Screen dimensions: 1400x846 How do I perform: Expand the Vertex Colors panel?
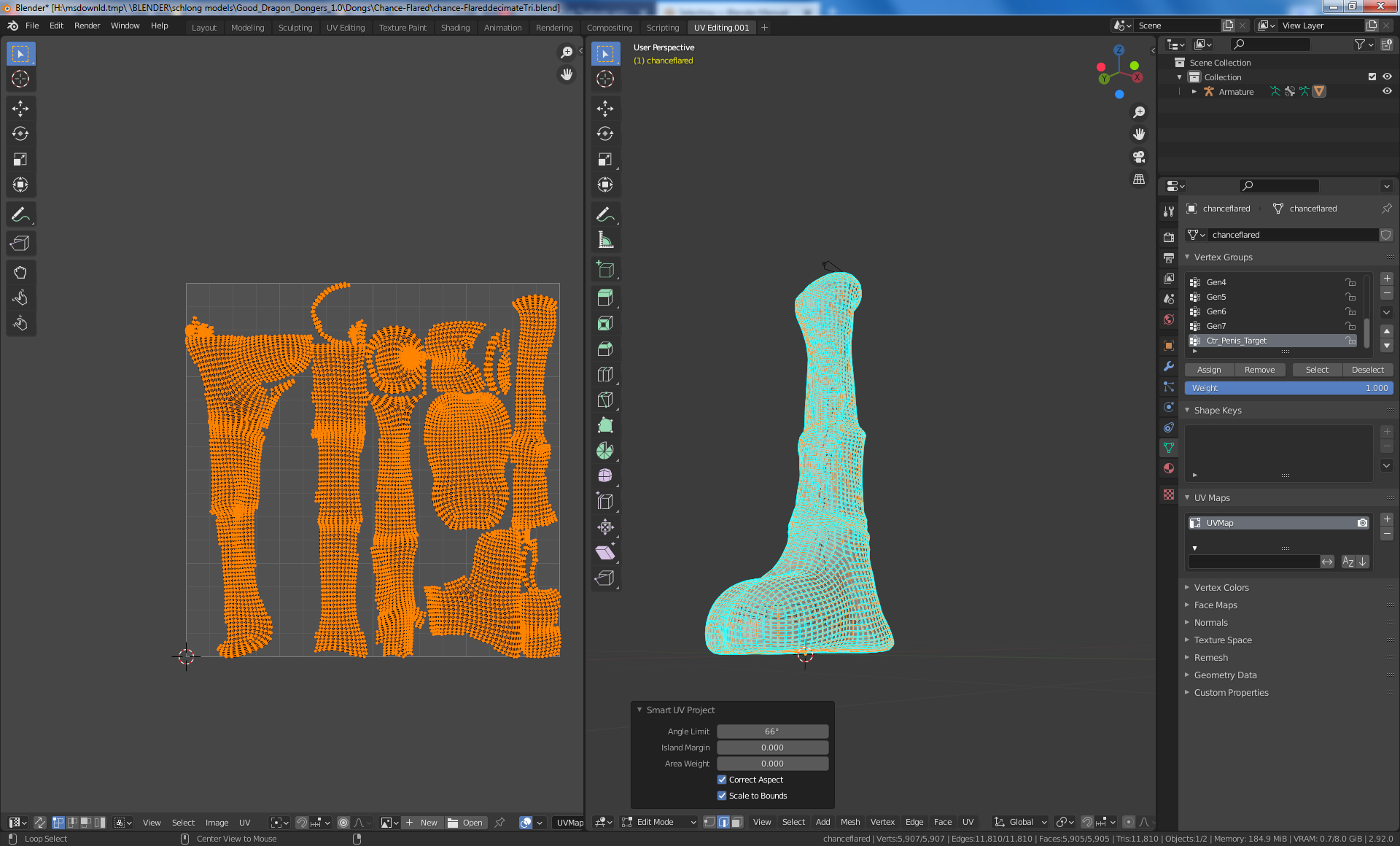[x=1187, y=587]
